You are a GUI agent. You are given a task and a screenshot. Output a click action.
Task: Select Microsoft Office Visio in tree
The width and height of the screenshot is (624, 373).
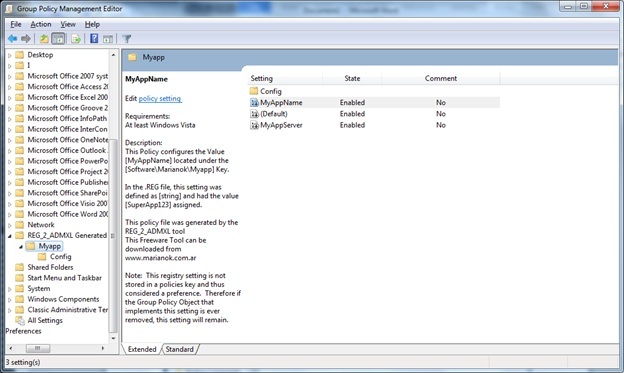tap(68, 203)
